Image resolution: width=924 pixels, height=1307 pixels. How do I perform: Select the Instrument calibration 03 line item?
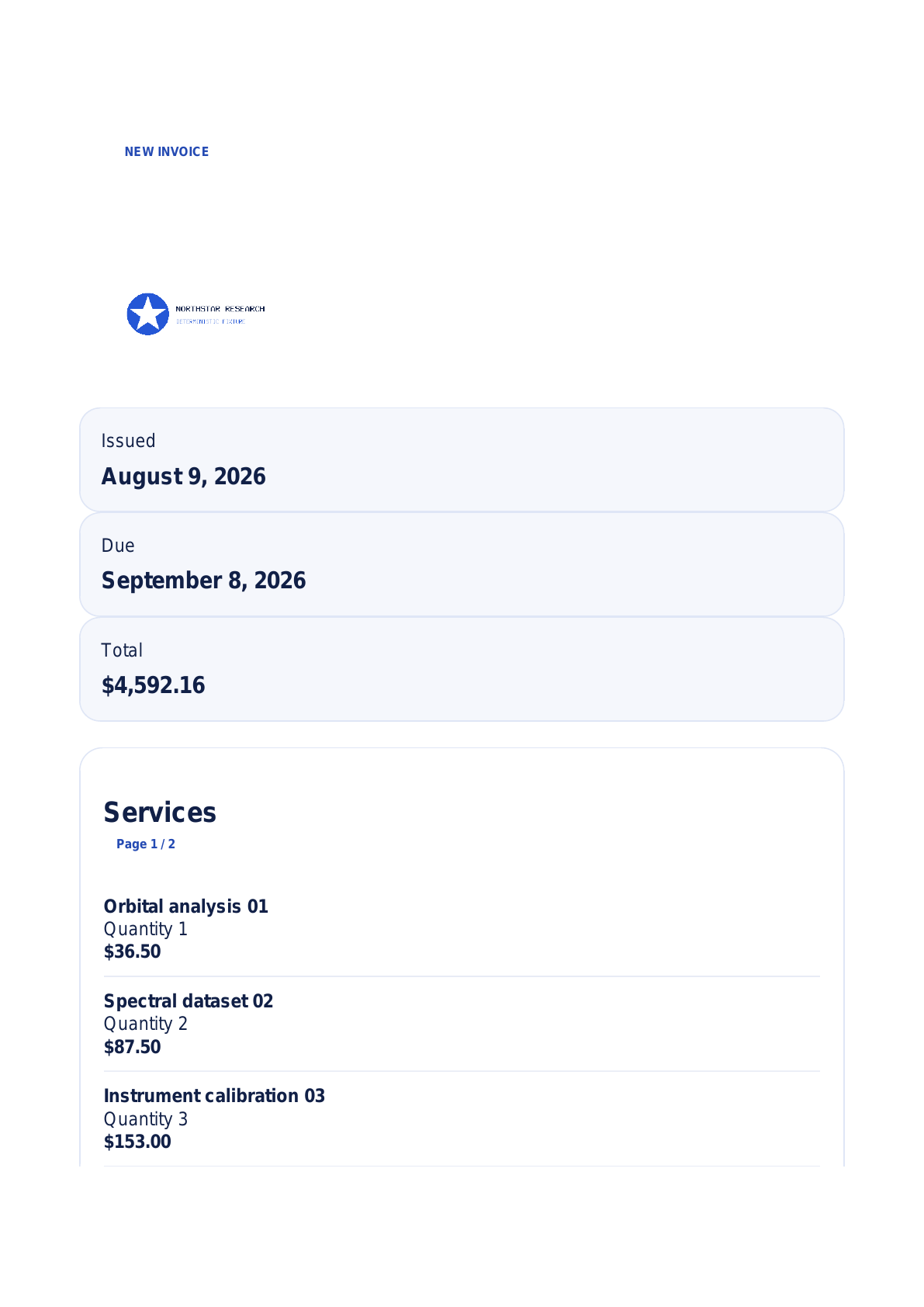(x=214, y=1096)
